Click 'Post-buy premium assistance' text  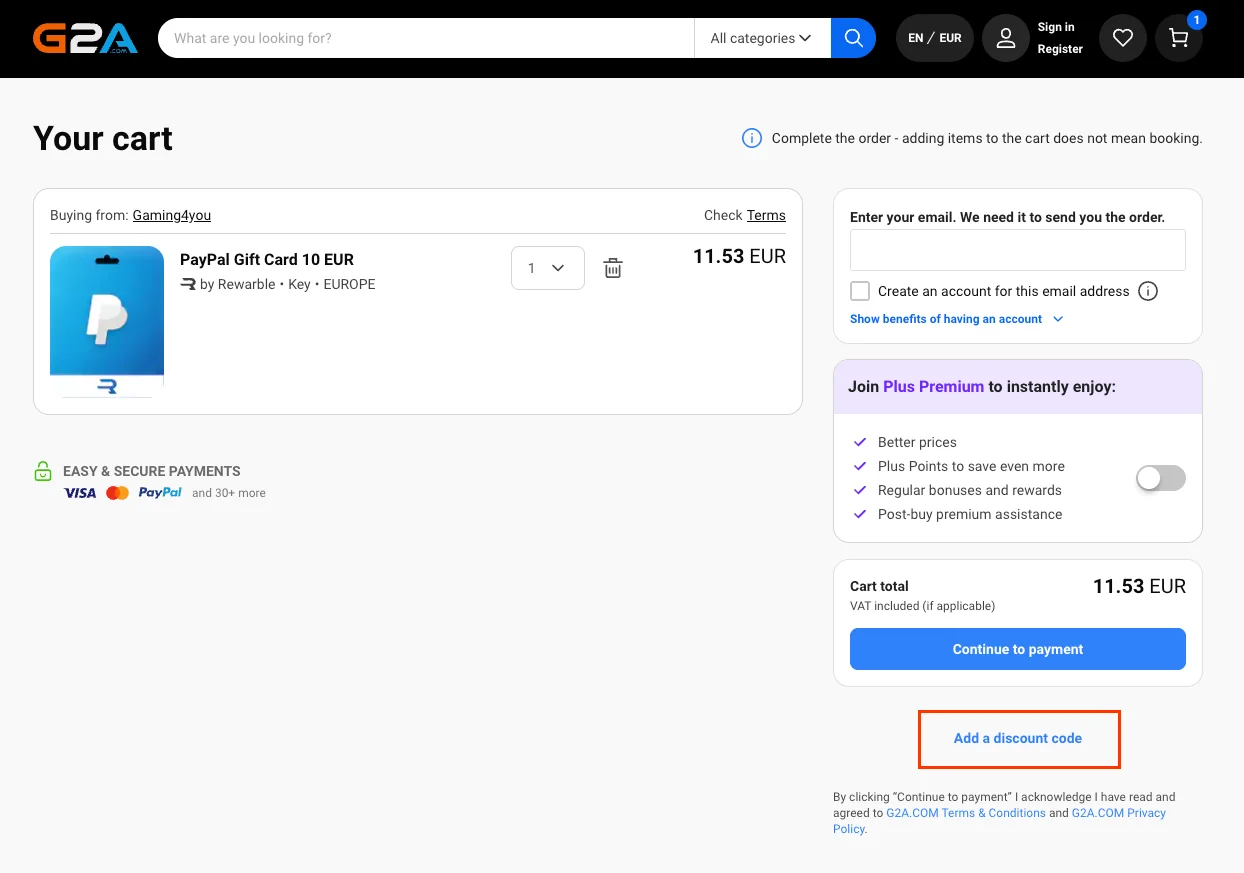970,514
